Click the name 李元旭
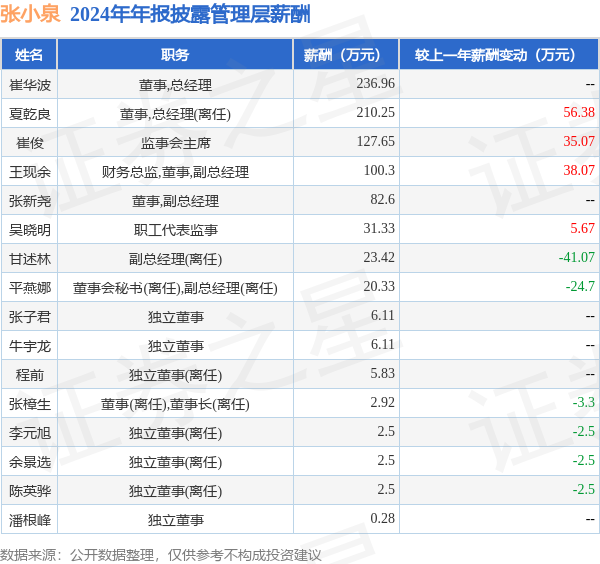The width and height of the screenshot is (600, 564). point(29,434)
